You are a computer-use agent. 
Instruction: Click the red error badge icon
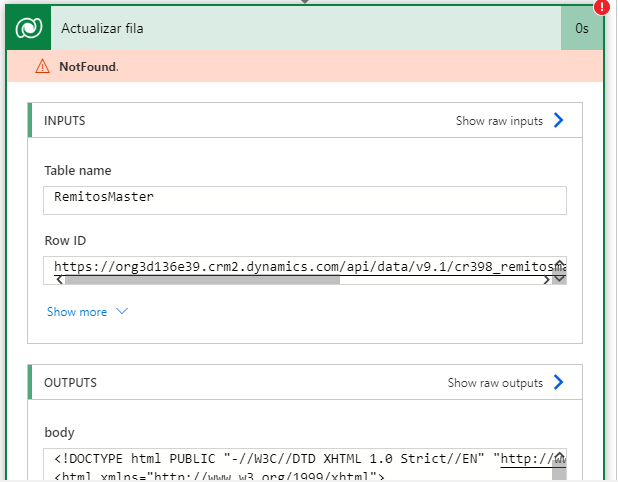click(x=602, y=7)
